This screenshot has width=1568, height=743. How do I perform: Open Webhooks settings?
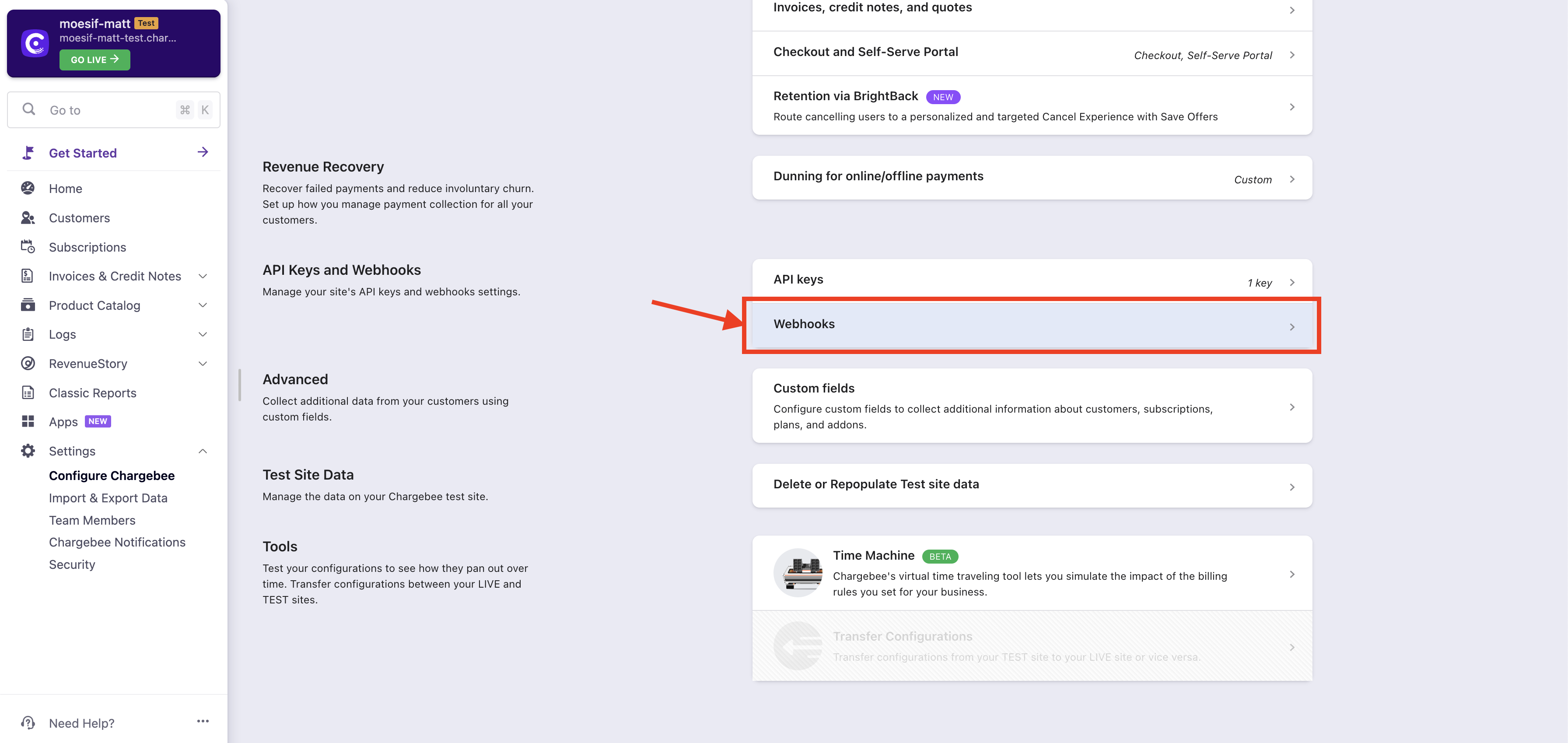point(1032,325)
